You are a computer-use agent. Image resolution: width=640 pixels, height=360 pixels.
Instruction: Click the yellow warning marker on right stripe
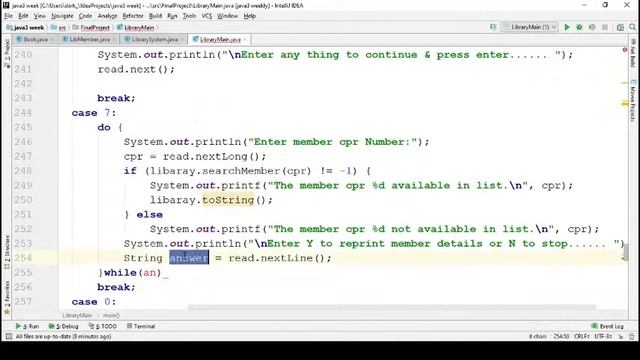[x=624, y=104]
